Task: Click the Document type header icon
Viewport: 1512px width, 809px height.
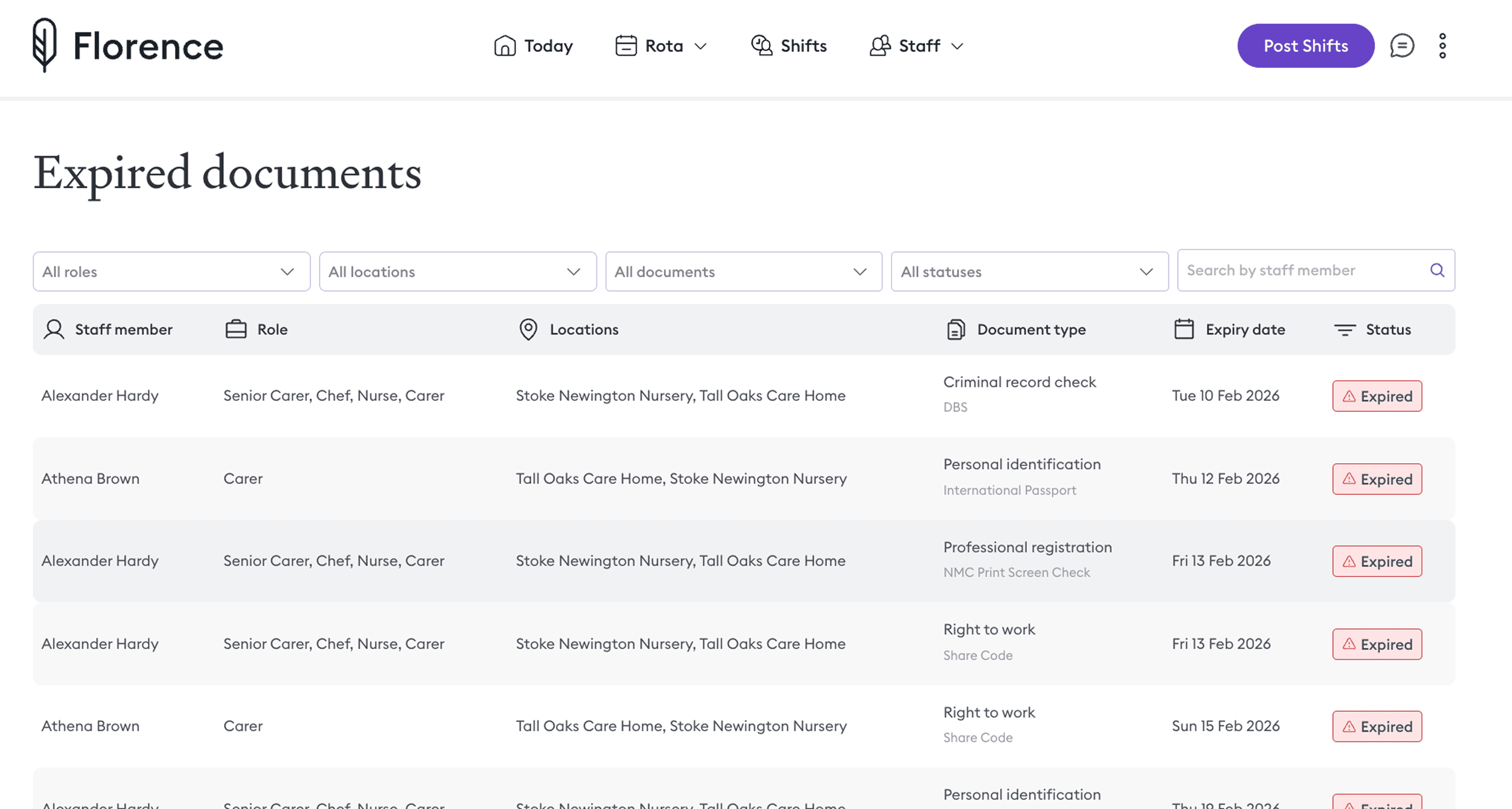Action: pyautogui.click(x=956, y=329)
